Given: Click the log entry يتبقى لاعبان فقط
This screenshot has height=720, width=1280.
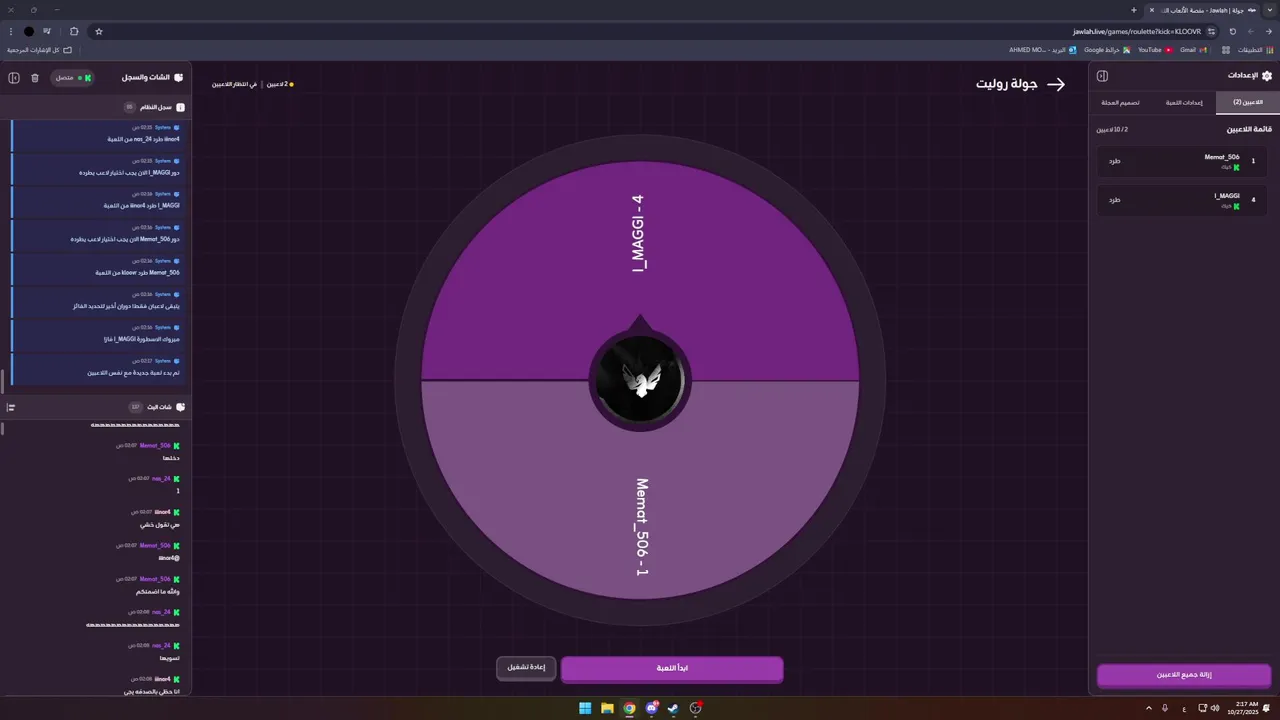Looking at the screenshot, I should (97, 301).
